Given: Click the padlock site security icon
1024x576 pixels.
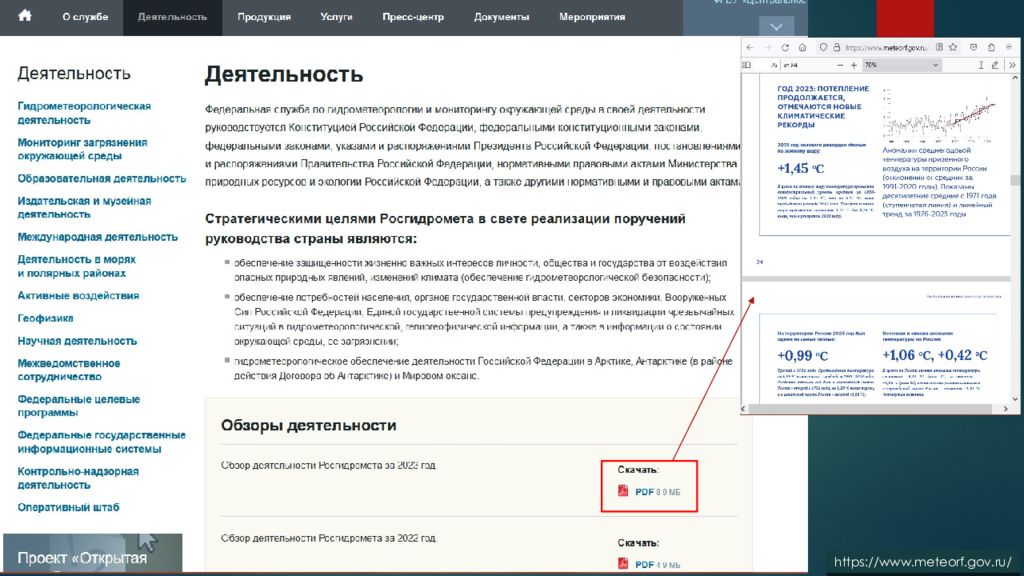Looking at the screenshot, I should pos(836,48).
